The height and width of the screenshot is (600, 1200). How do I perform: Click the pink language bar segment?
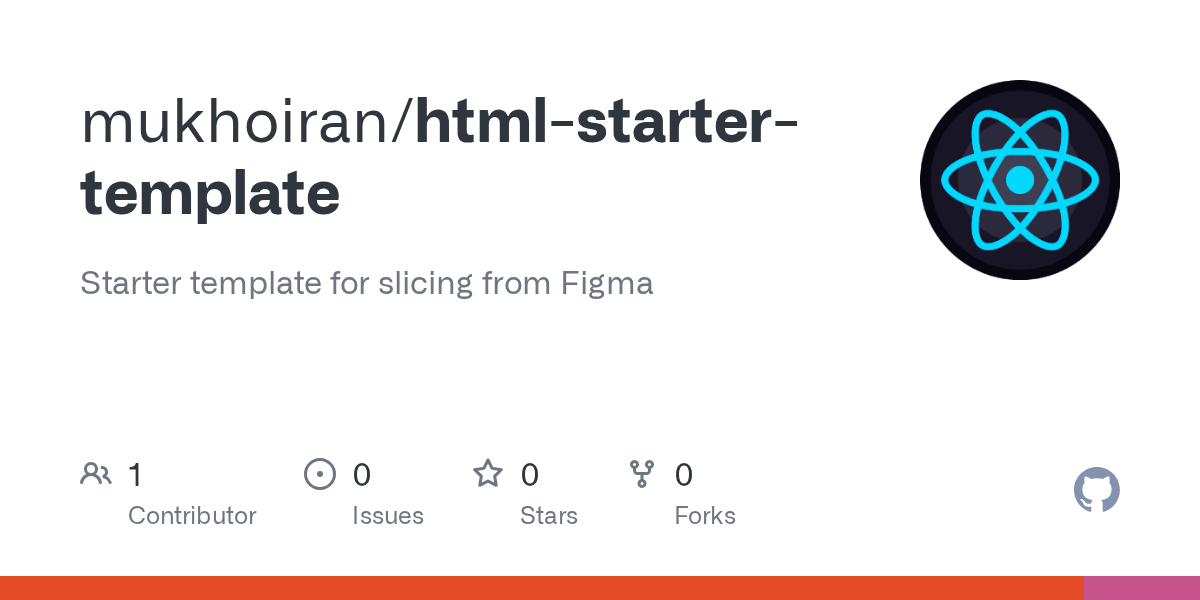pyautogui.click(x=1142, y=588)
